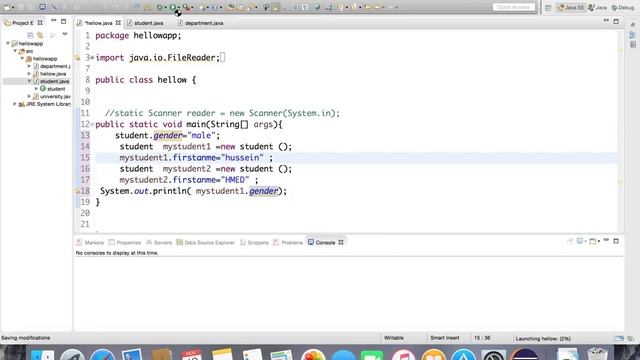The width and height of the screenshot is (640, 360).
Task: Select the student class item in tree
Action: [x=53, y=89]
